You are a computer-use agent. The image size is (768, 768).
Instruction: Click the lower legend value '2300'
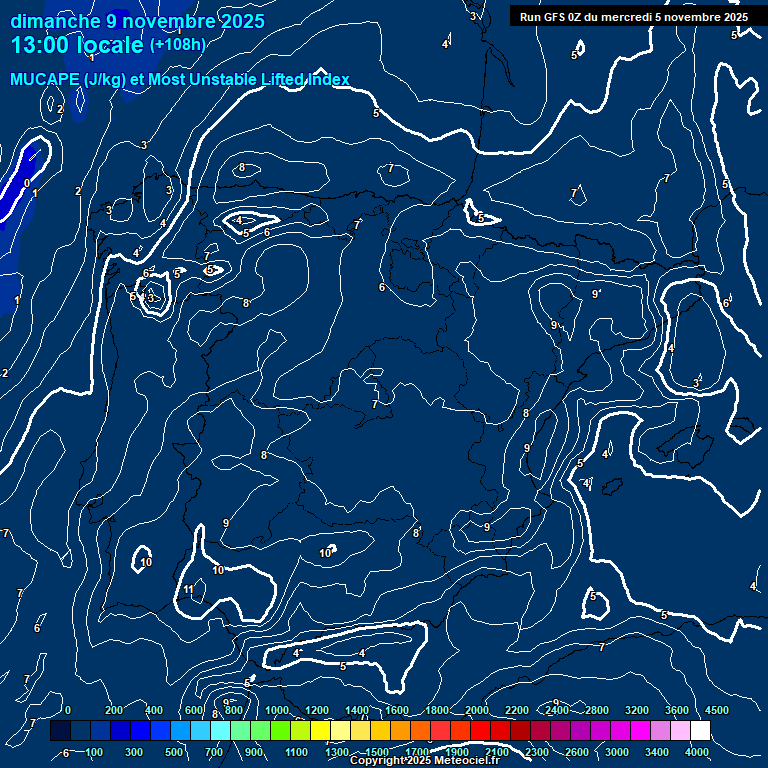(537, 752)
